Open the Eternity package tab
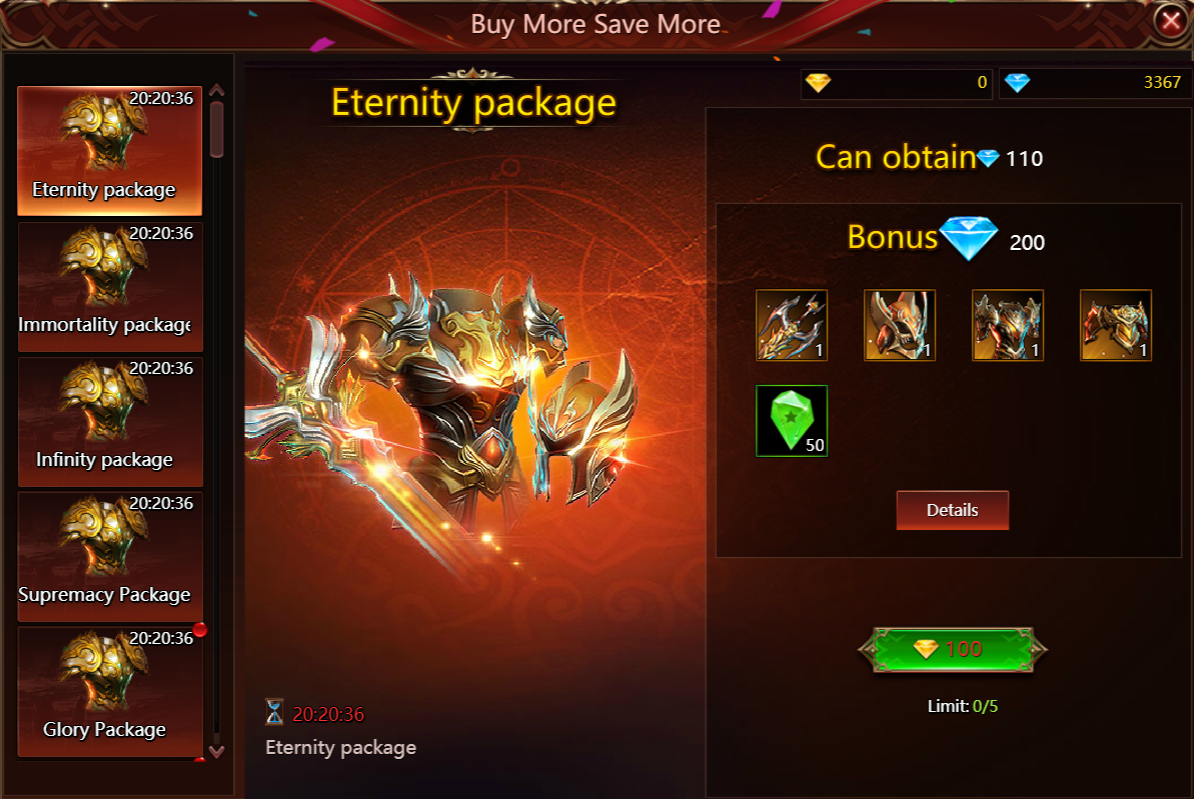 pos(110,151)
